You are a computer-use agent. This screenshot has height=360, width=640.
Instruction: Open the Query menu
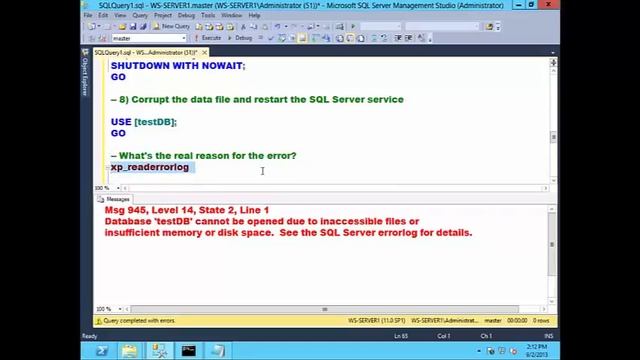coord(140,16)
